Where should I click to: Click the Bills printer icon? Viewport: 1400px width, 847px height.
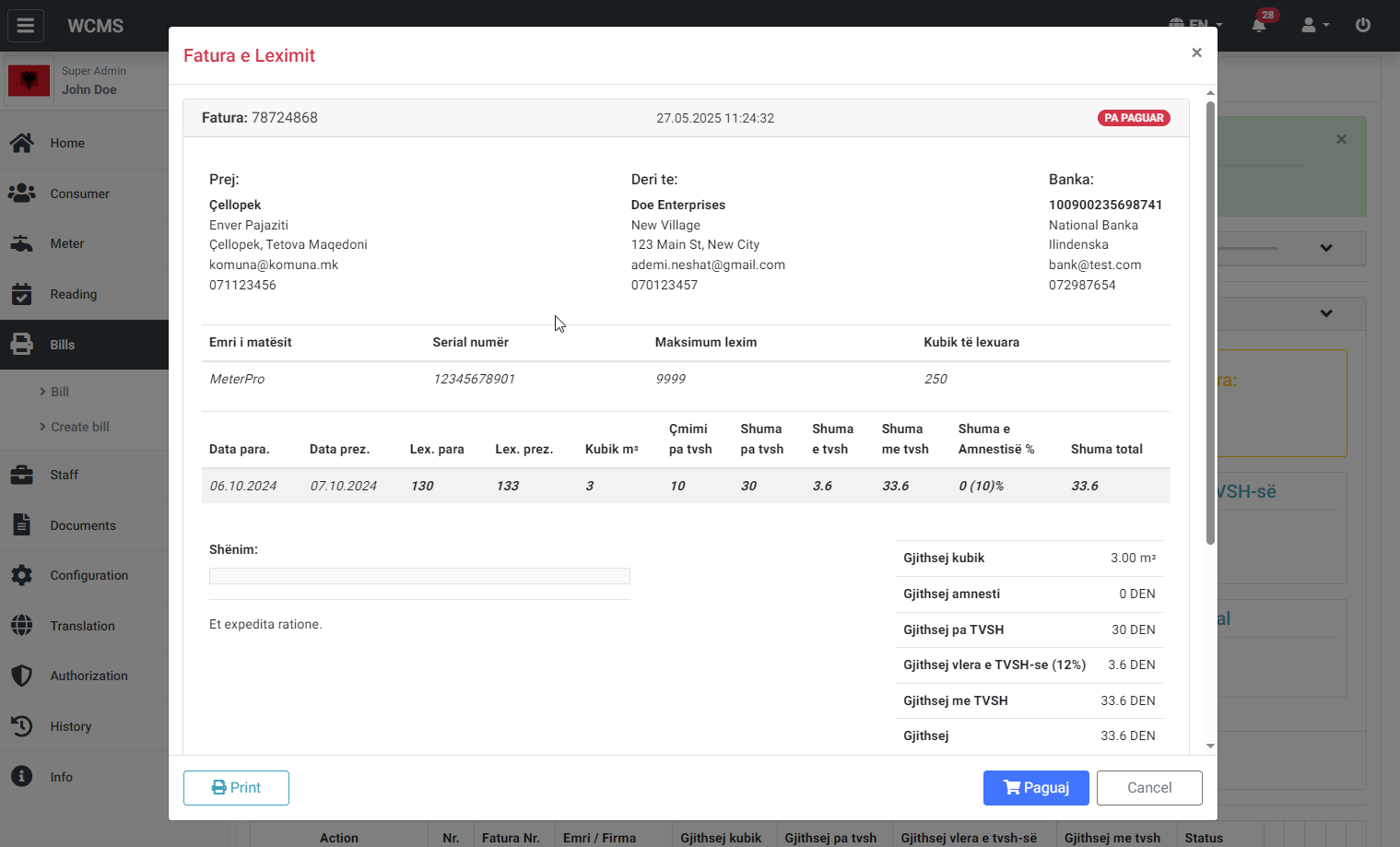pyautogui.click(x=22, y=345)
